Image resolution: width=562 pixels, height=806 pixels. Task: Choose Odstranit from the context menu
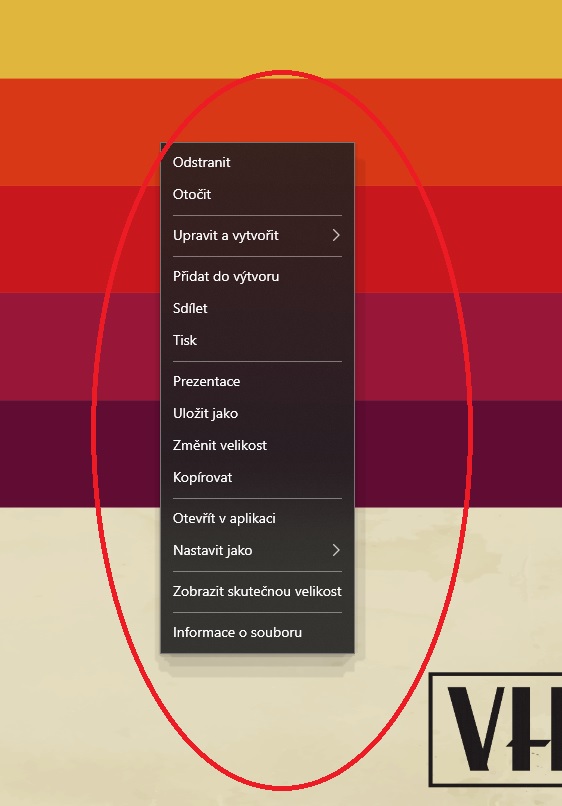click(x=257, y=162)
